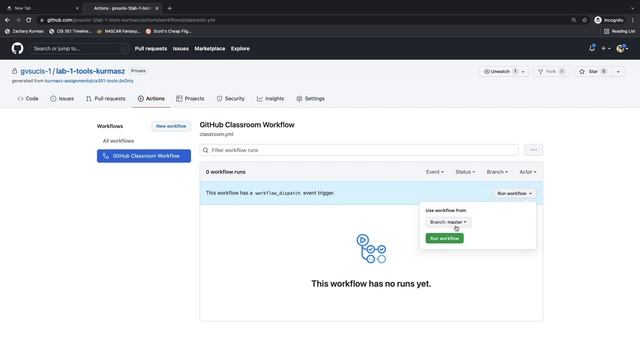
Task: Open the CIS 351 Timeline bookmark
Action: (x=70, y=31)
